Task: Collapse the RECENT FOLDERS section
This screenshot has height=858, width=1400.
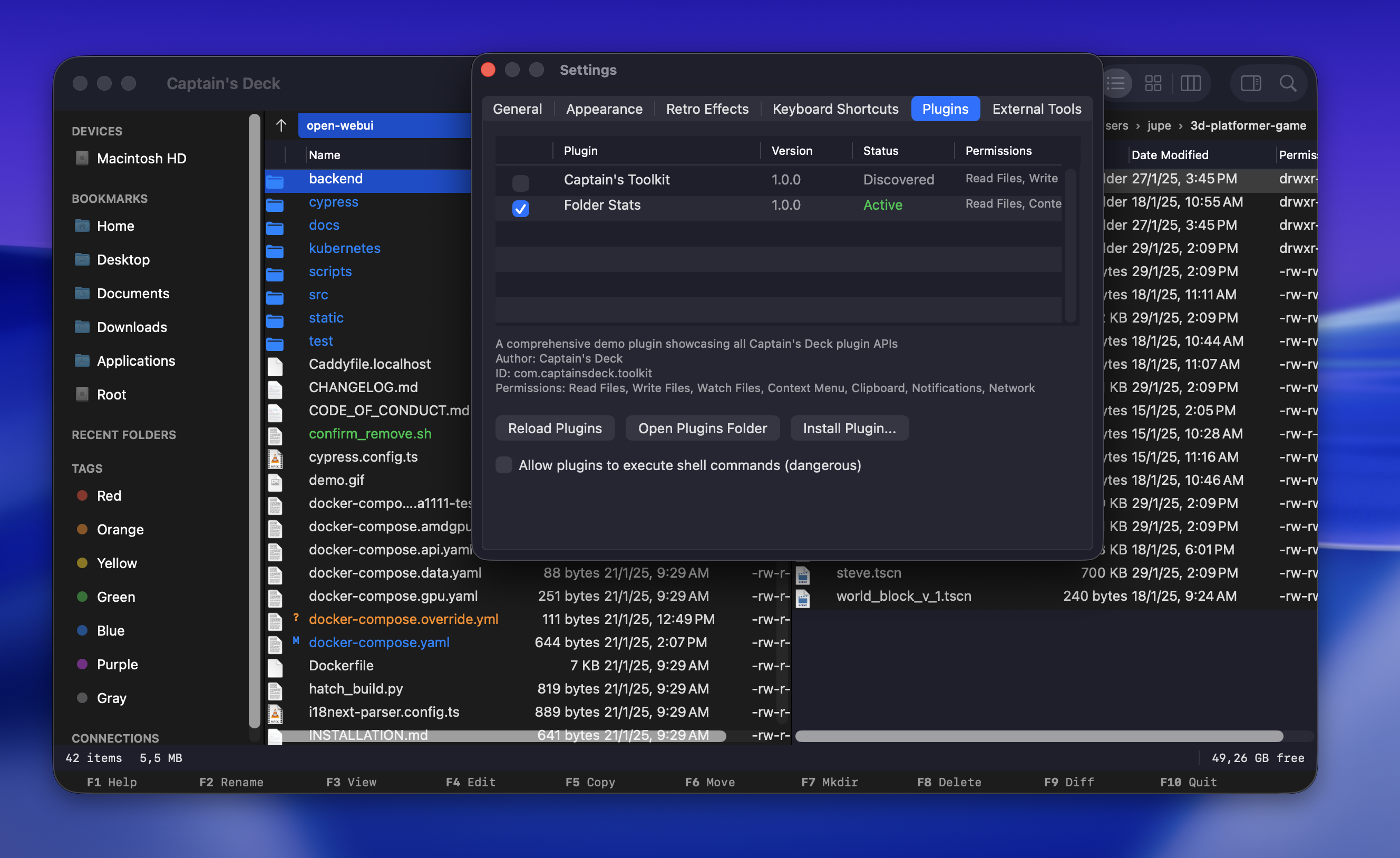Action: [123, 435]
